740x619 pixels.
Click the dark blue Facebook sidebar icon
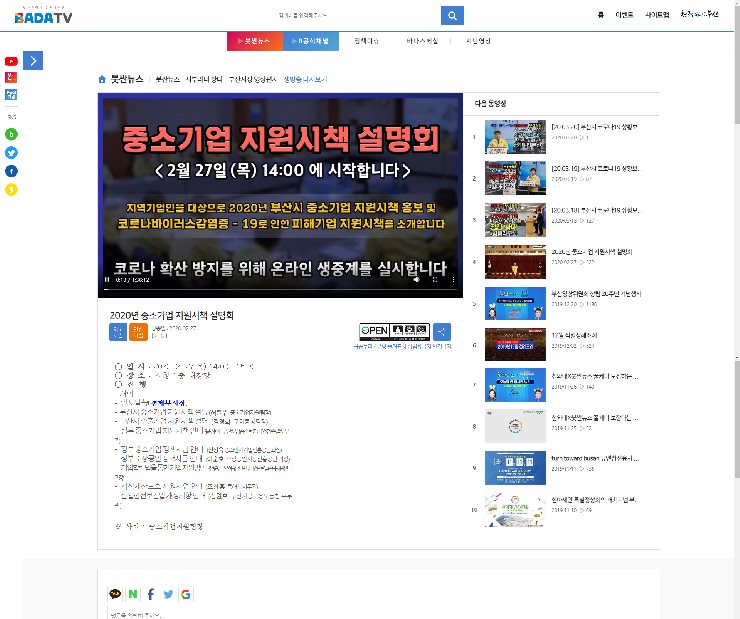click(11, 170)
